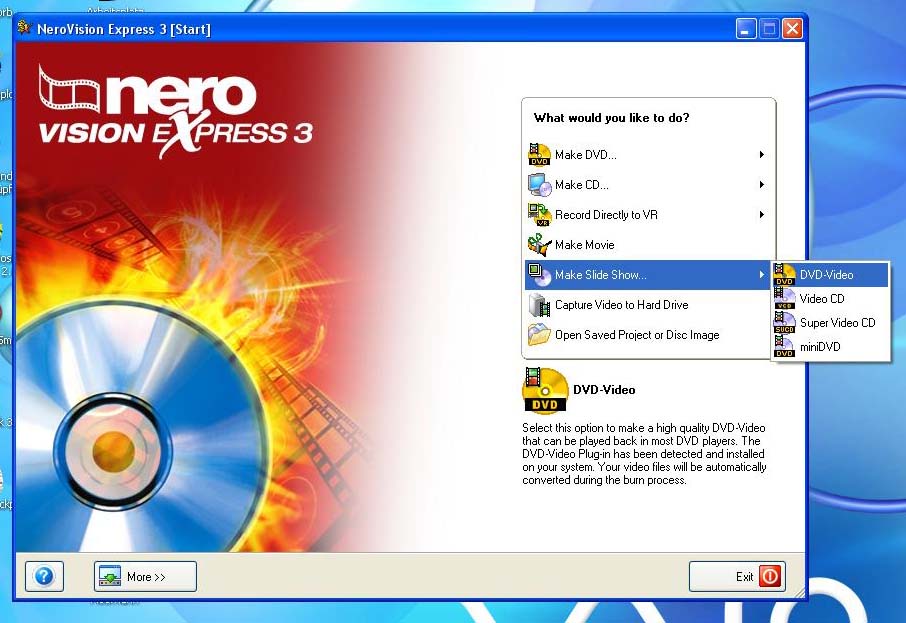
Task: Click the Capture Video to Hard Drive icon
Action: coord(539,305)
